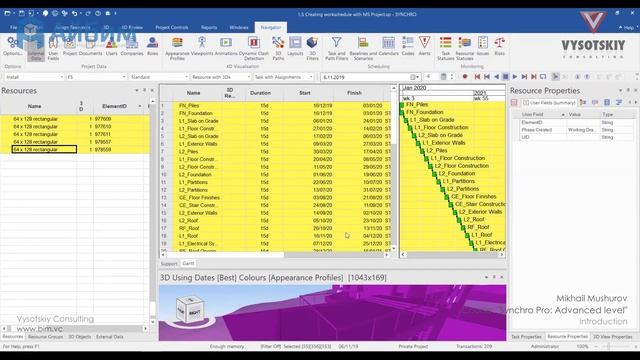640x360 pixels.
Task: Open Dynamic Clash Detection
Action: 254,48
